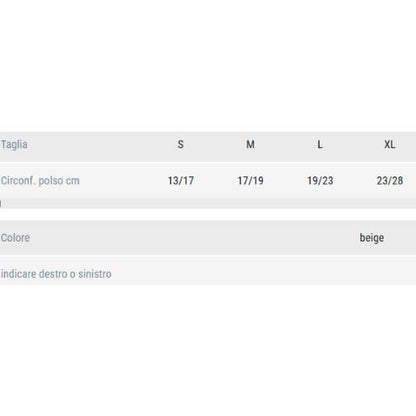Select size L column header
Viewport: 416px width, 416px height.
320,144
